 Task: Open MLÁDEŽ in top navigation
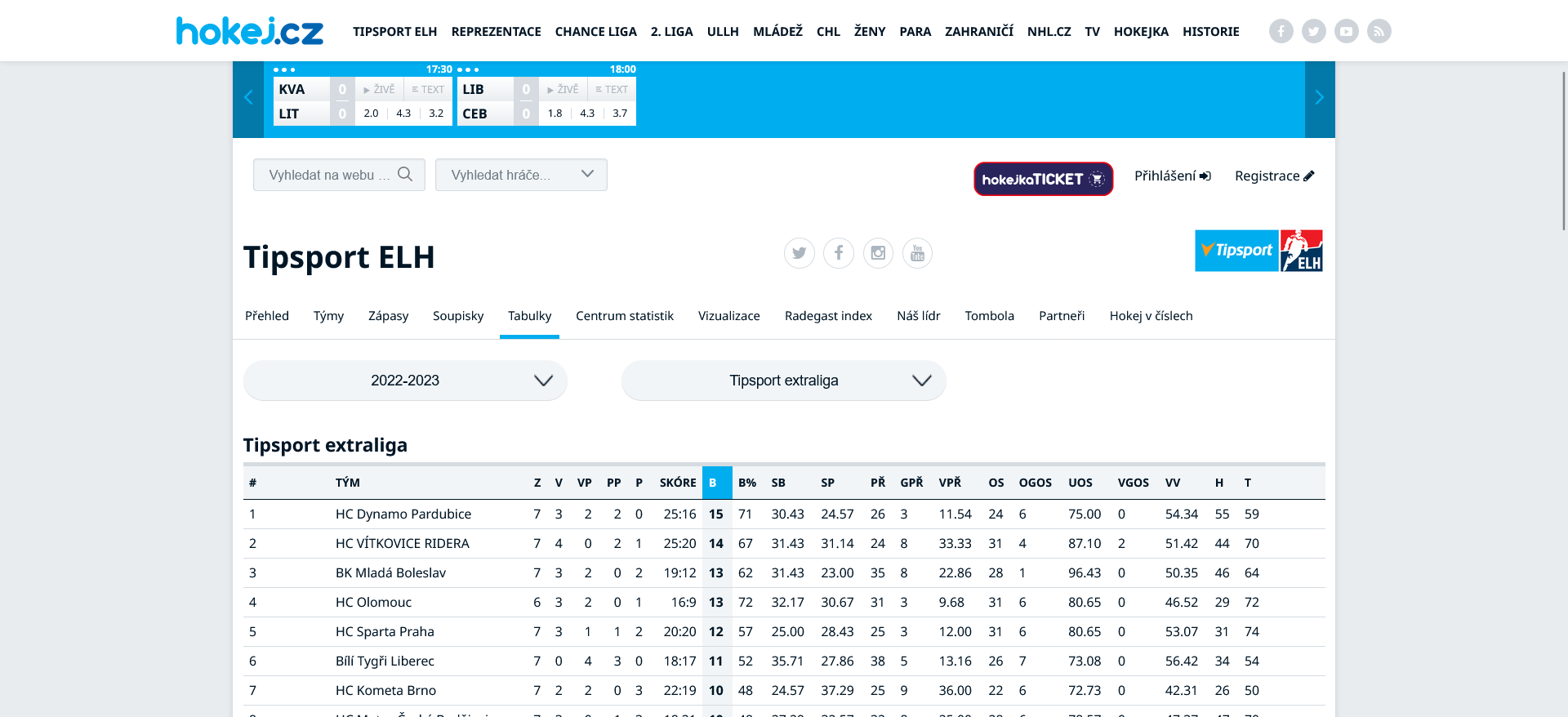point(777,31)
